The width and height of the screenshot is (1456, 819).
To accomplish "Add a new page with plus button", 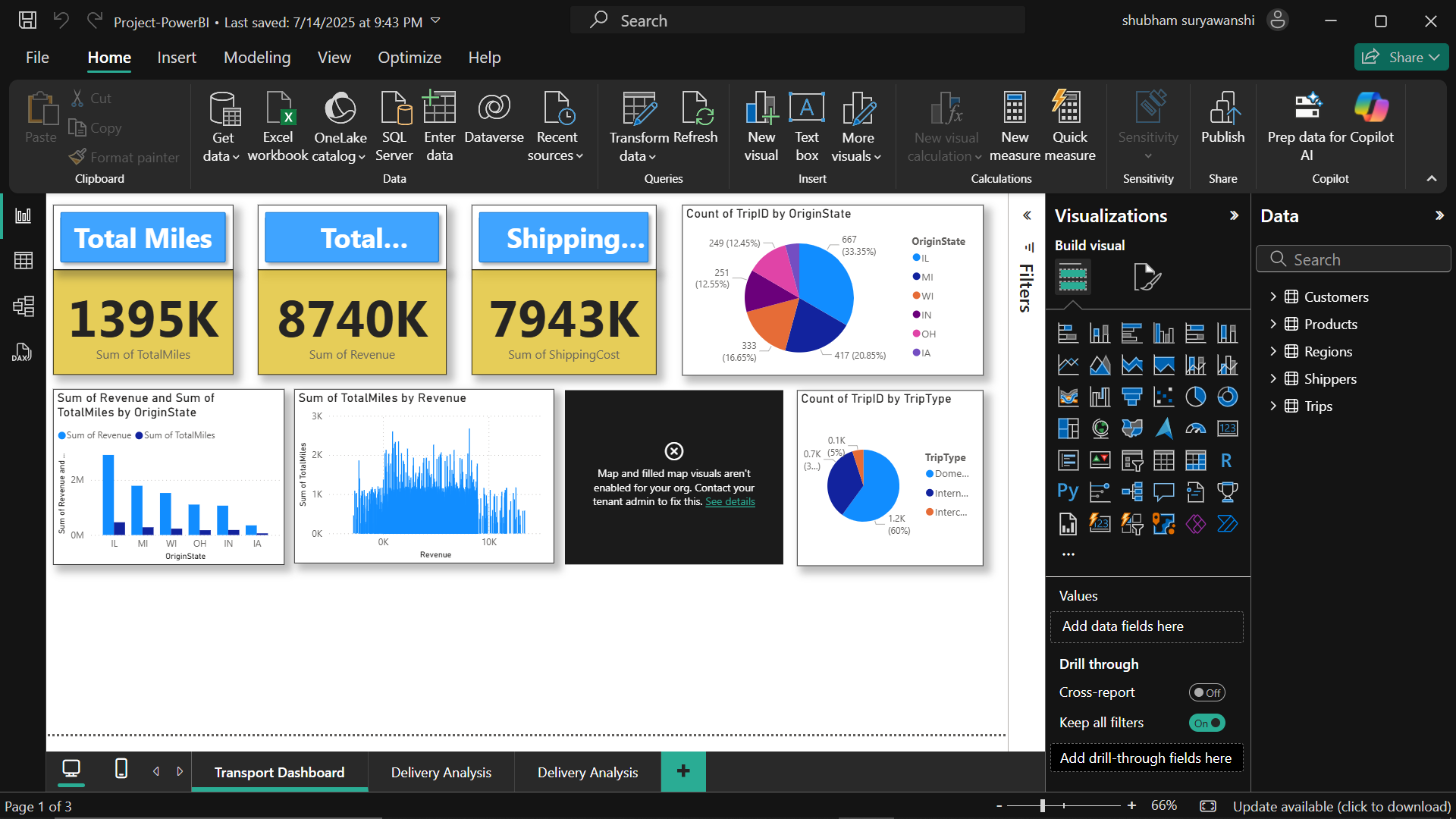I will (683, 771).
